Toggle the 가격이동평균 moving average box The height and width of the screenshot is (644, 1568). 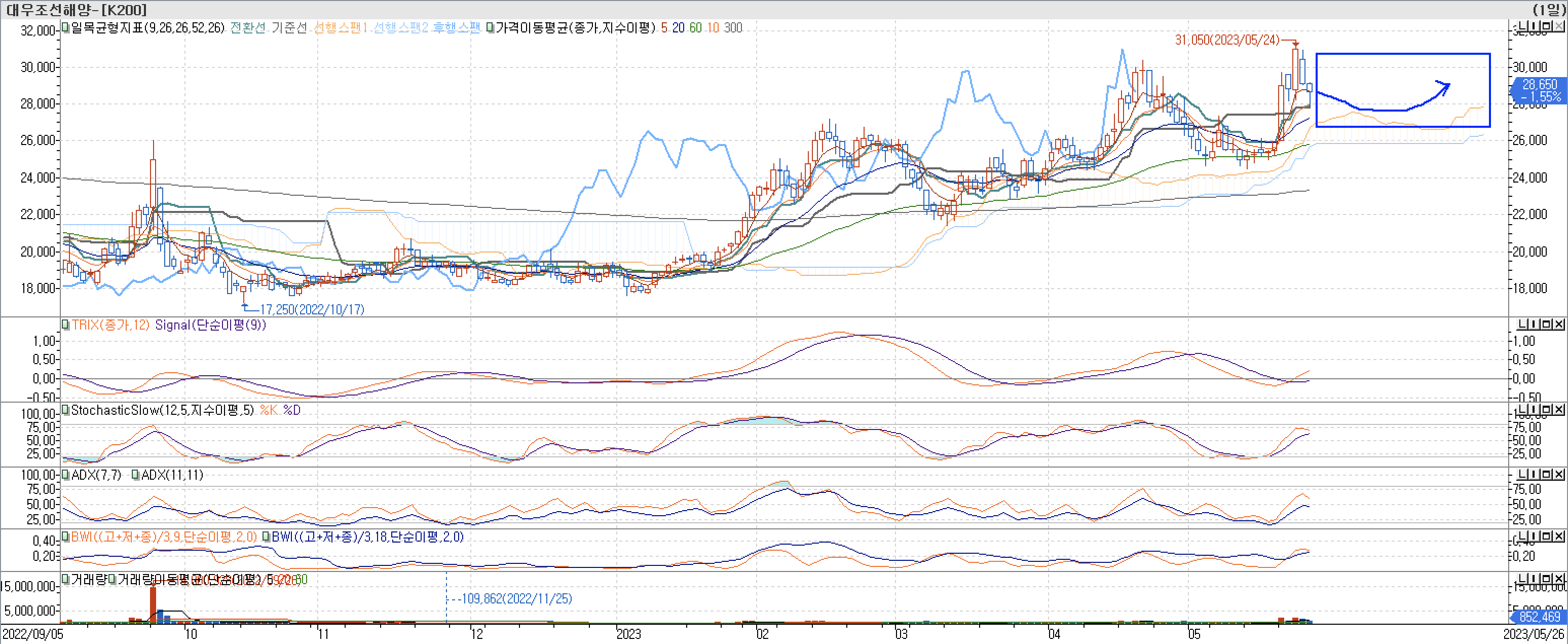tap(491, 27)
